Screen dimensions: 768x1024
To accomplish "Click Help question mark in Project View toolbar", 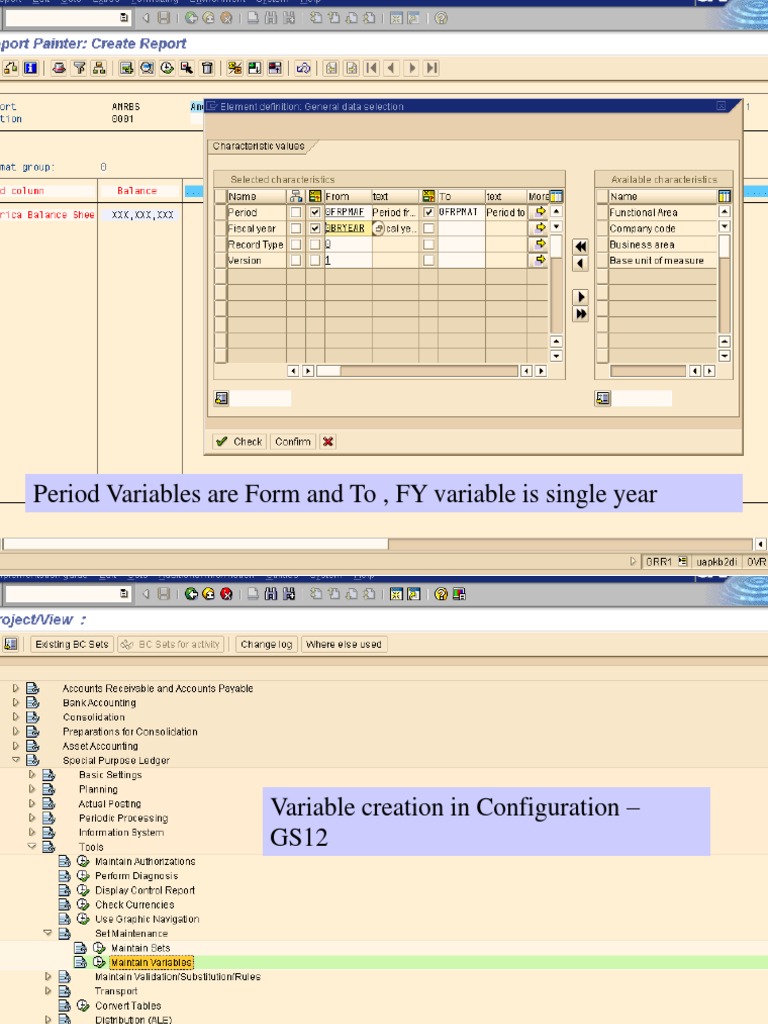I will point(441,594).
